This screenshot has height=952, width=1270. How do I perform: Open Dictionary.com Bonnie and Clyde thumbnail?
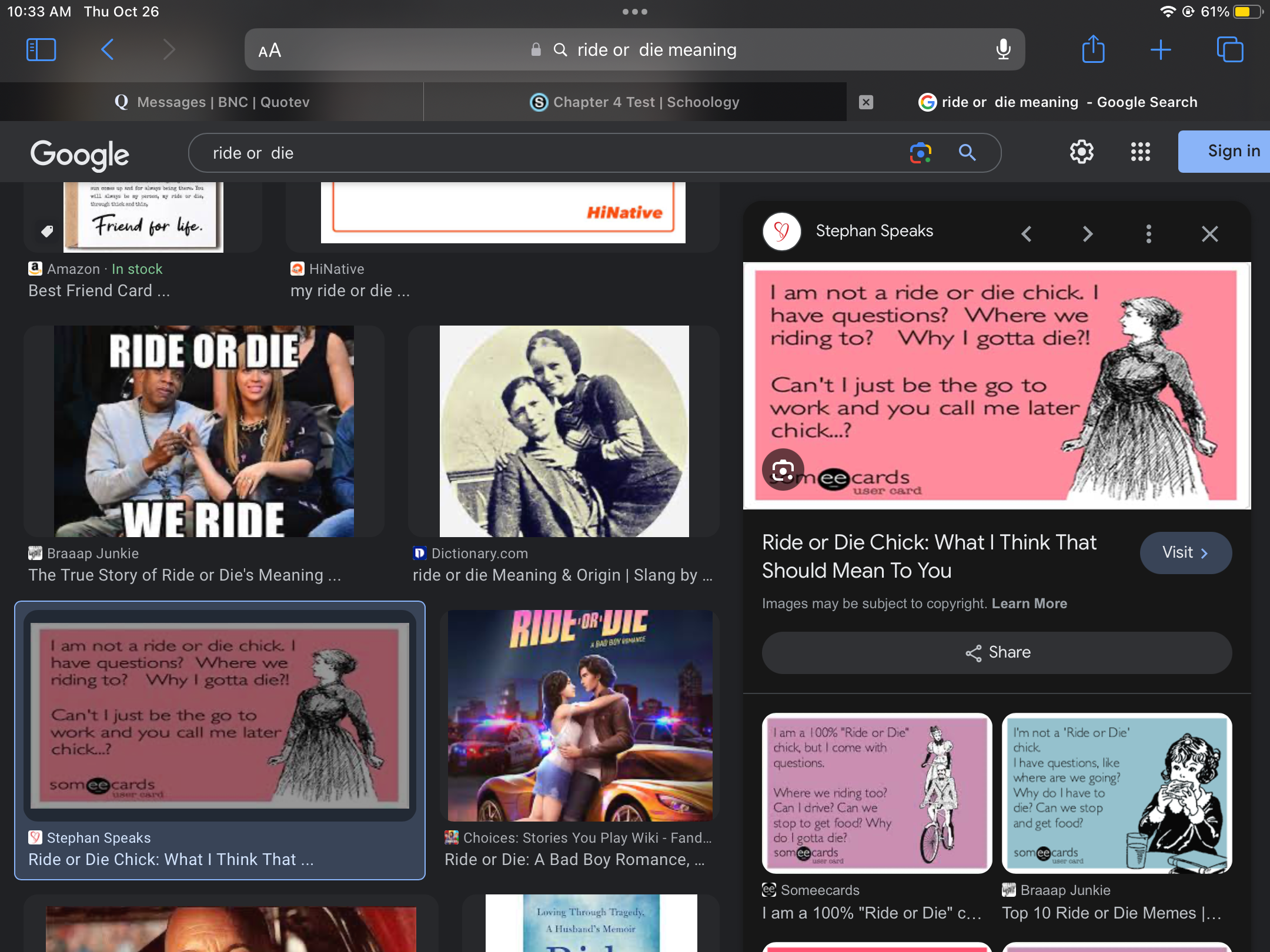pos(564,431)
